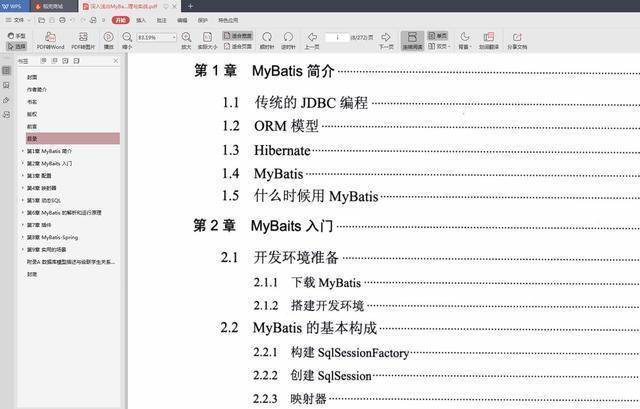Select the highlighted 目录 bookmark
The image size is (640, 409).
click(x=73, y=139)
